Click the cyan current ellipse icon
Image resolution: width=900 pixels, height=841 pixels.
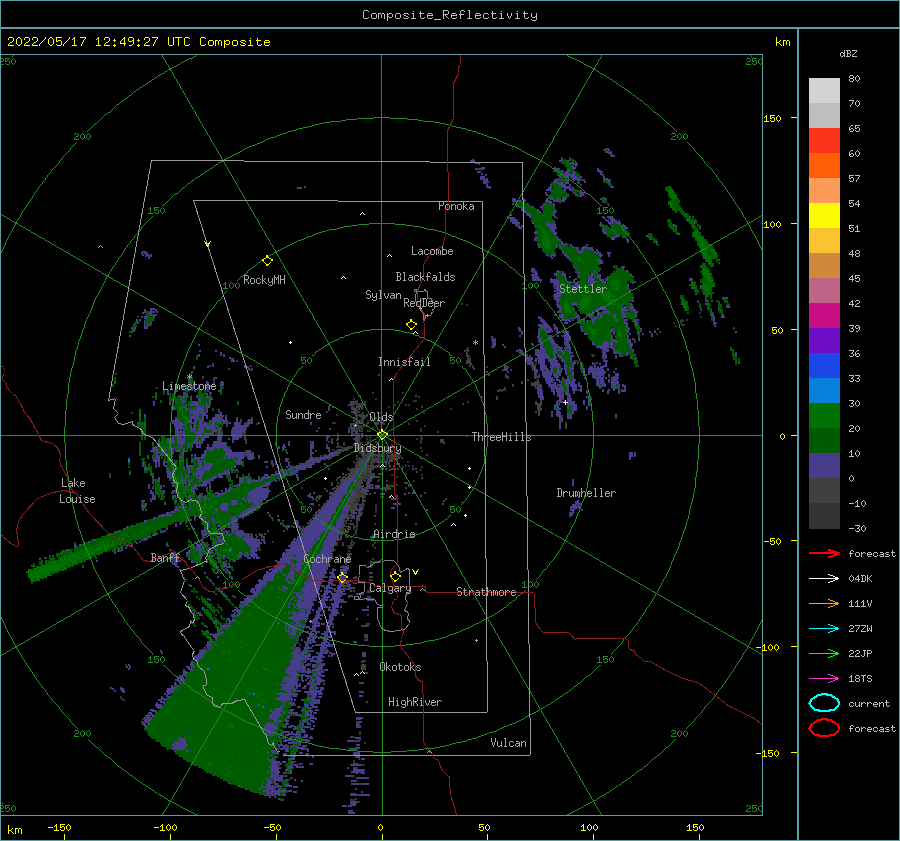point(824,703)
